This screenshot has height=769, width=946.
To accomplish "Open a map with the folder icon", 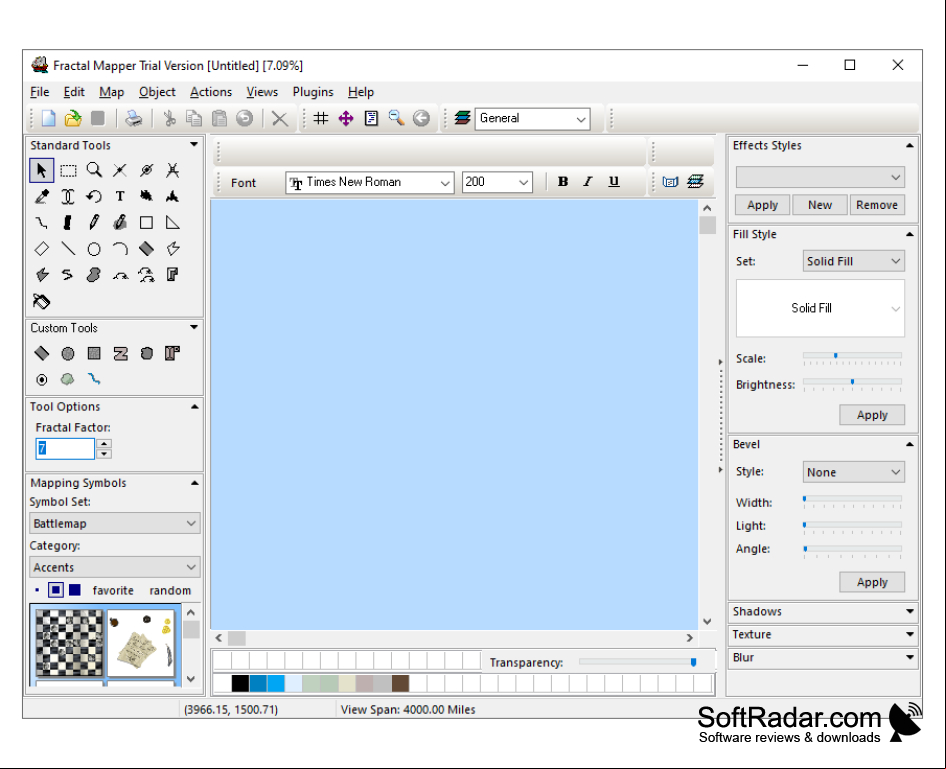I will point(73,118).
